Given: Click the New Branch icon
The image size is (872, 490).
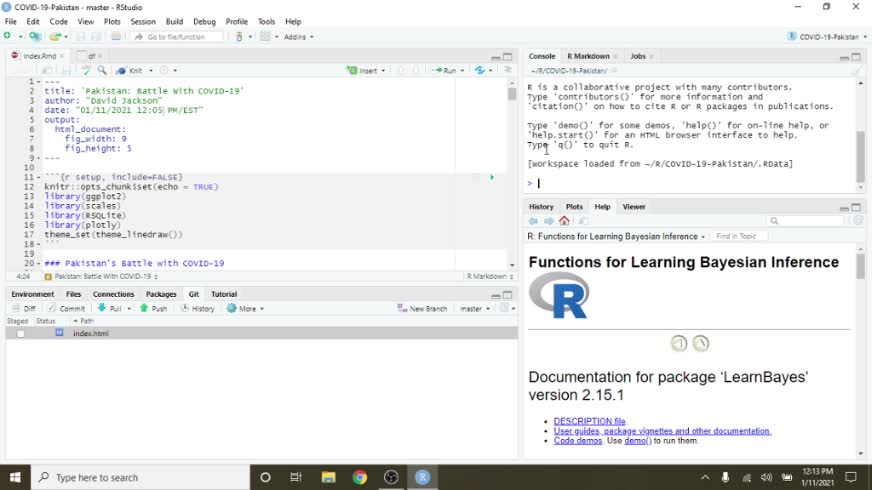Looking at the screenshot, I should pos(402,309).
